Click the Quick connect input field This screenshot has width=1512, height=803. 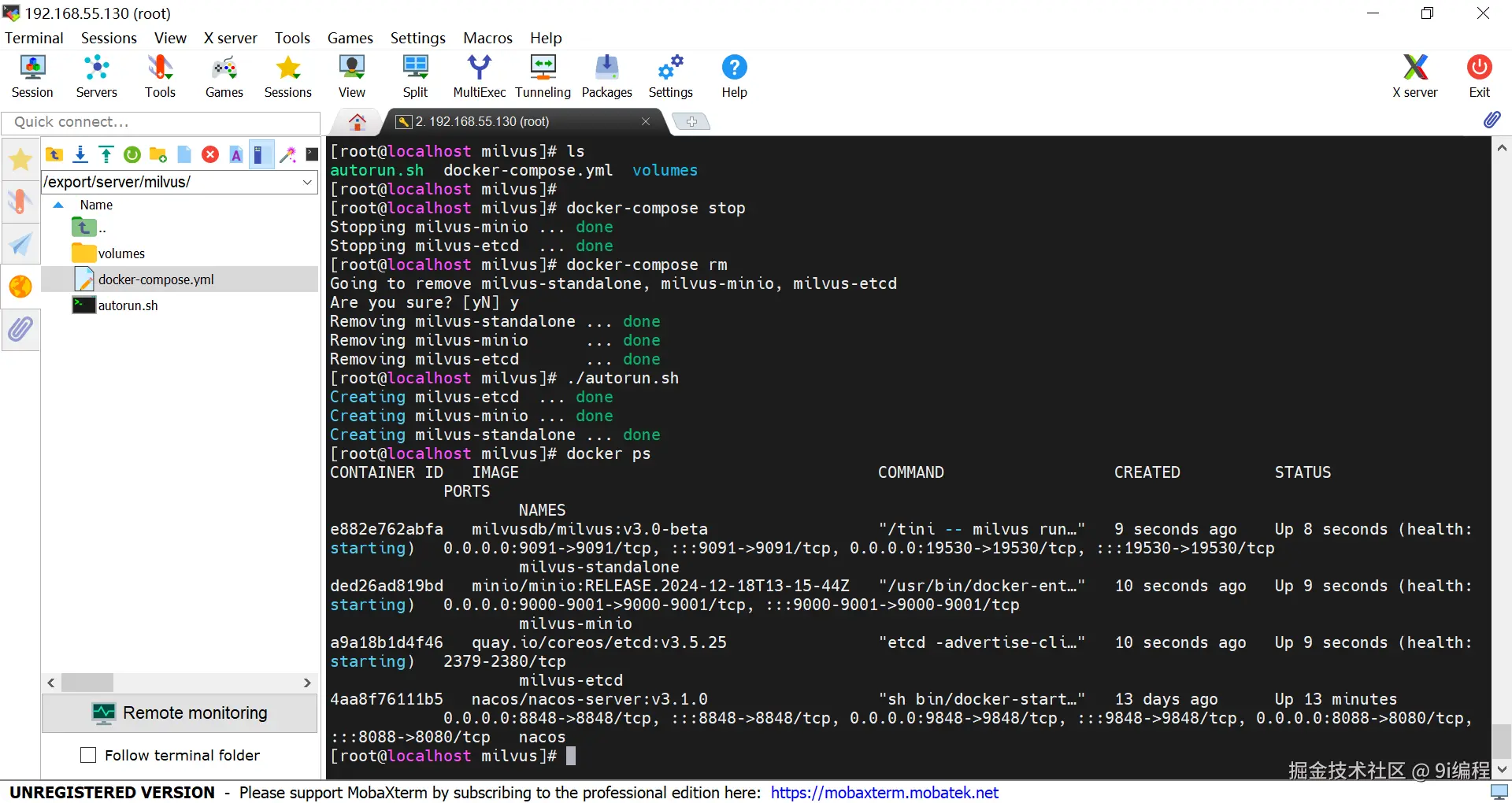tap(161, 122)
